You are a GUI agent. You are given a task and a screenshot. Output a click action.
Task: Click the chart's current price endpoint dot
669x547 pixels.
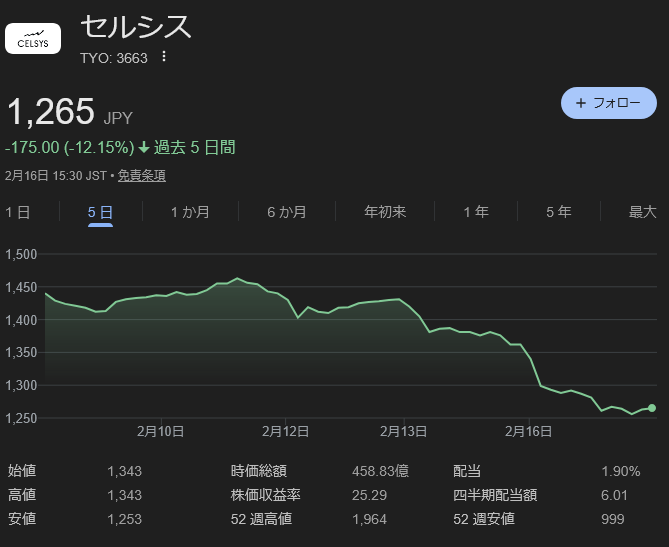652,408
